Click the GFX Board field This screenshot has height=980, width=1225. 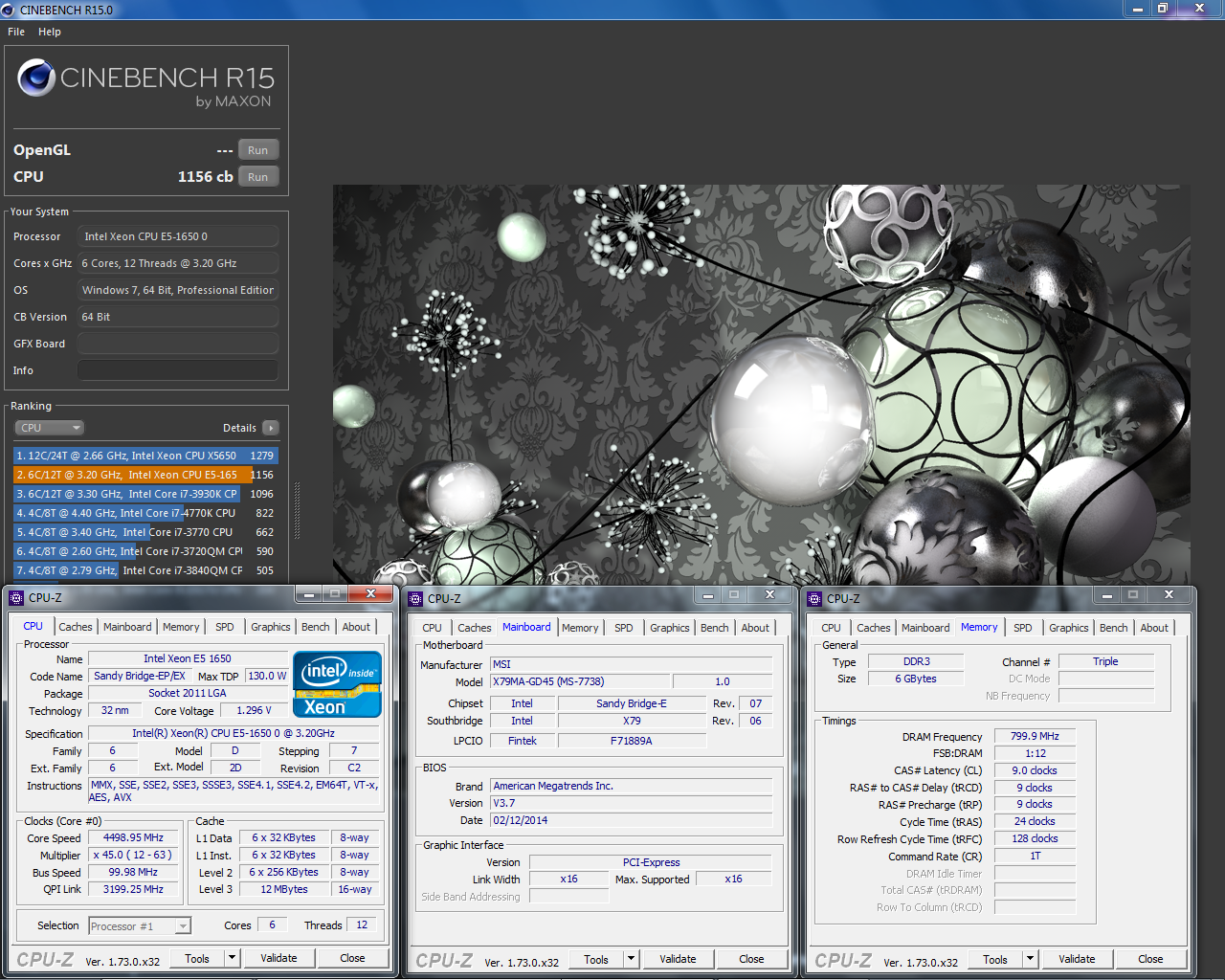178,344
